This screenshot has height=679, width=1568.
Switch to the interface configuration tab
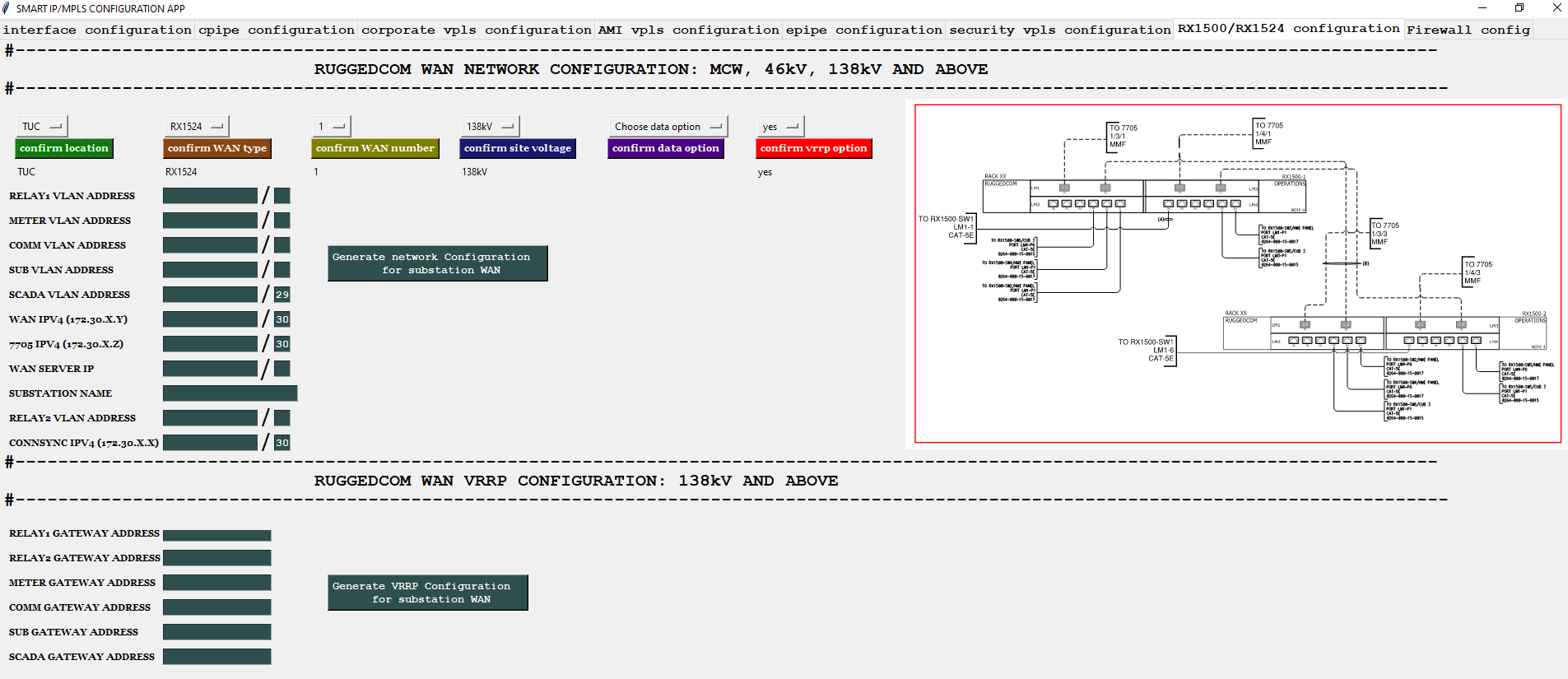click(97, 30)
